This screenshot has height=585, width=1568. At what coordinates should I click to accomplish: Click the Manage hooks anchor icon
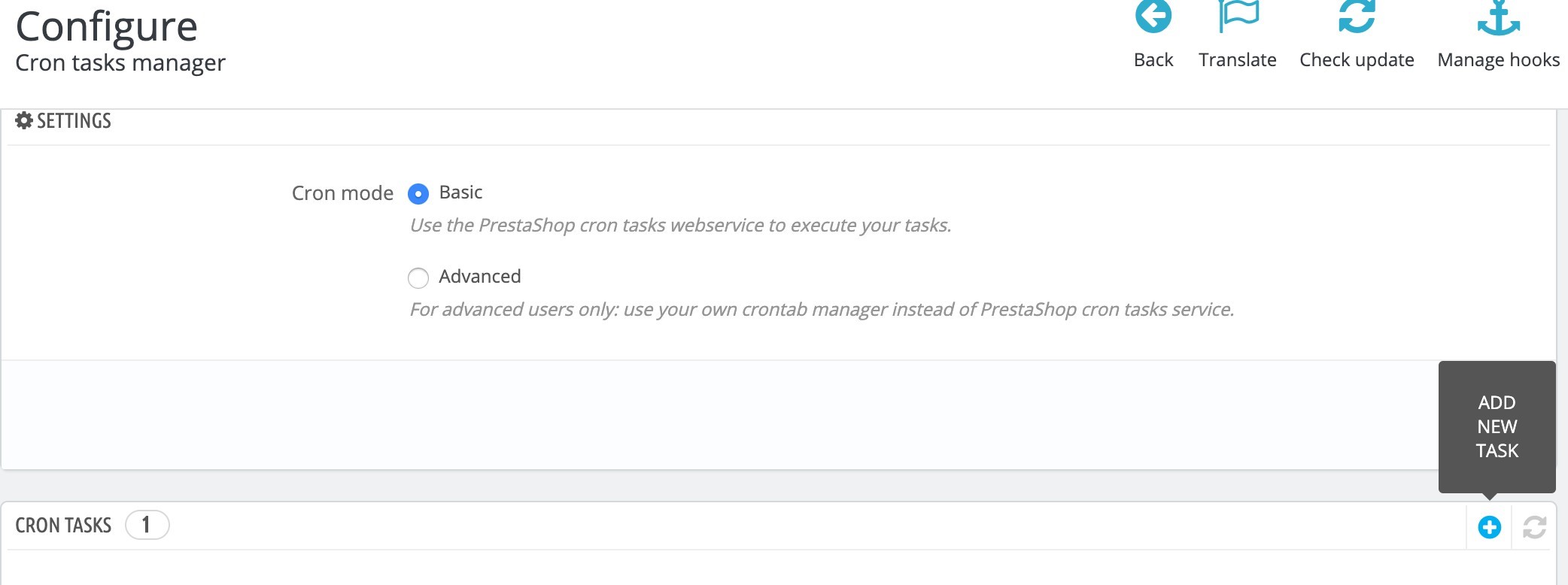pyautogui.click(x=1498, y=18)
